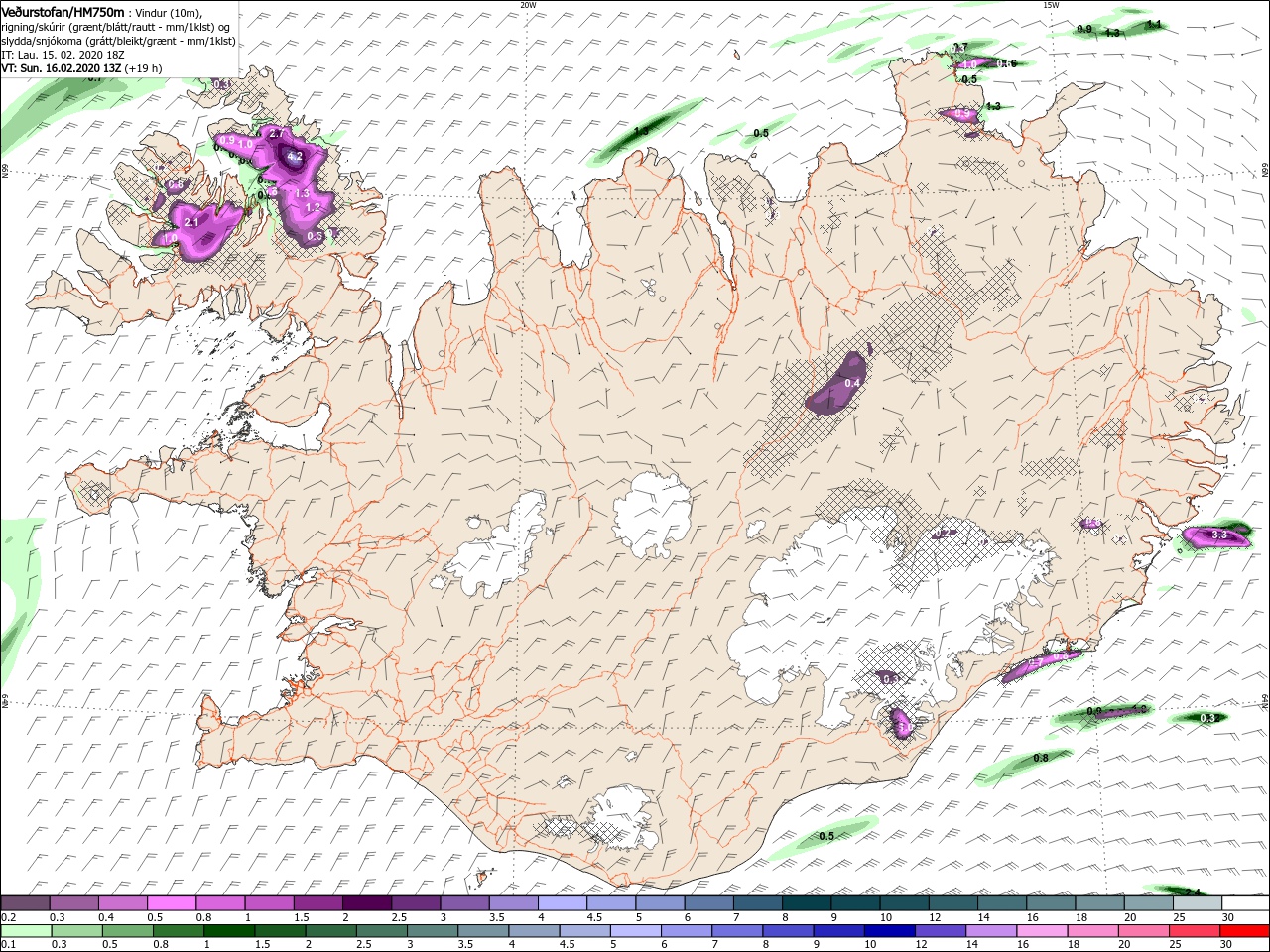
Task: Click the rain legend swatch between 25 and 30
Action: pyautogui.click(x=1197, y=931)
